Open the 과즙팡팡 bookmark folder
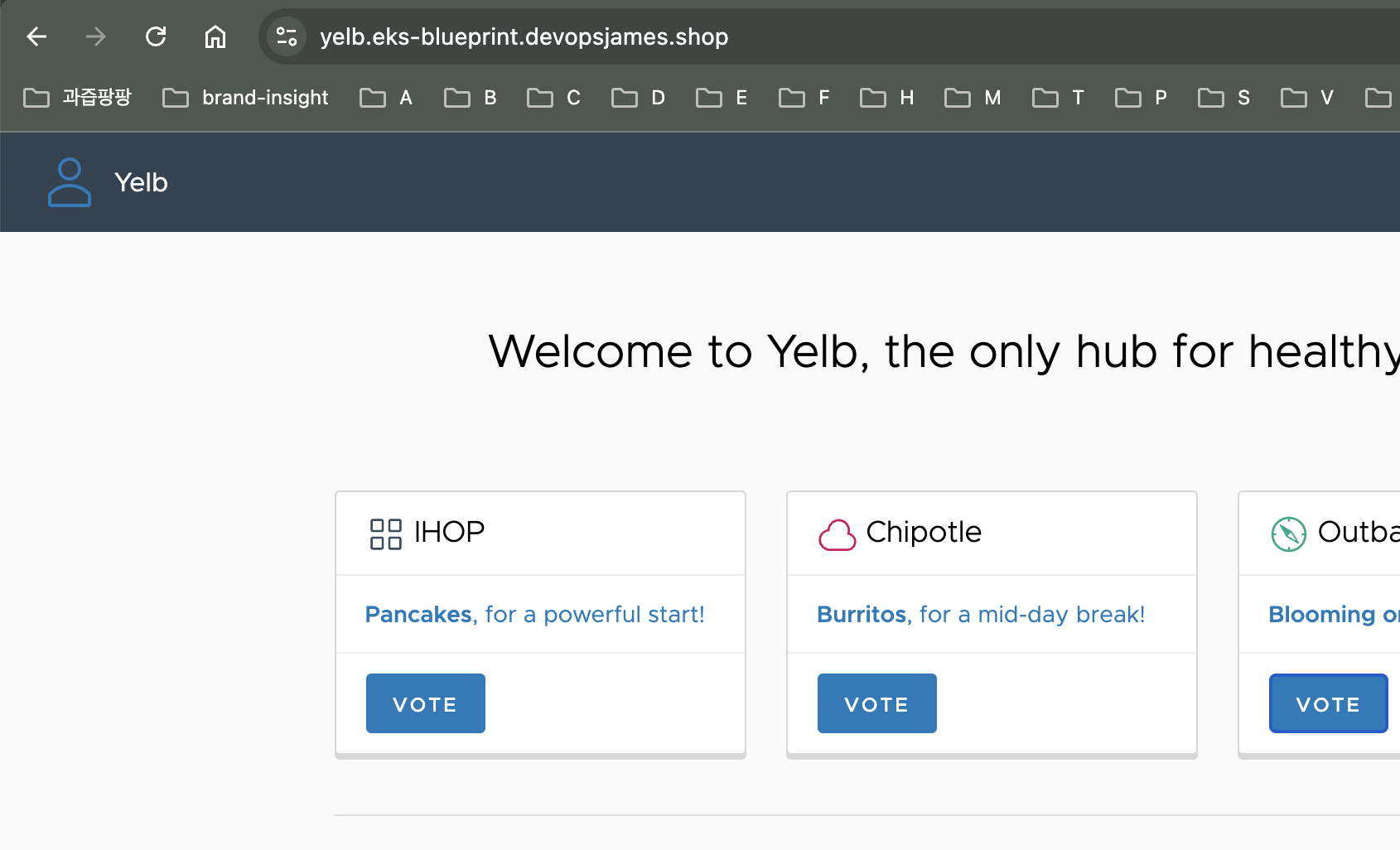Viewport: 1400px width, 850px height. click(78, 98)
